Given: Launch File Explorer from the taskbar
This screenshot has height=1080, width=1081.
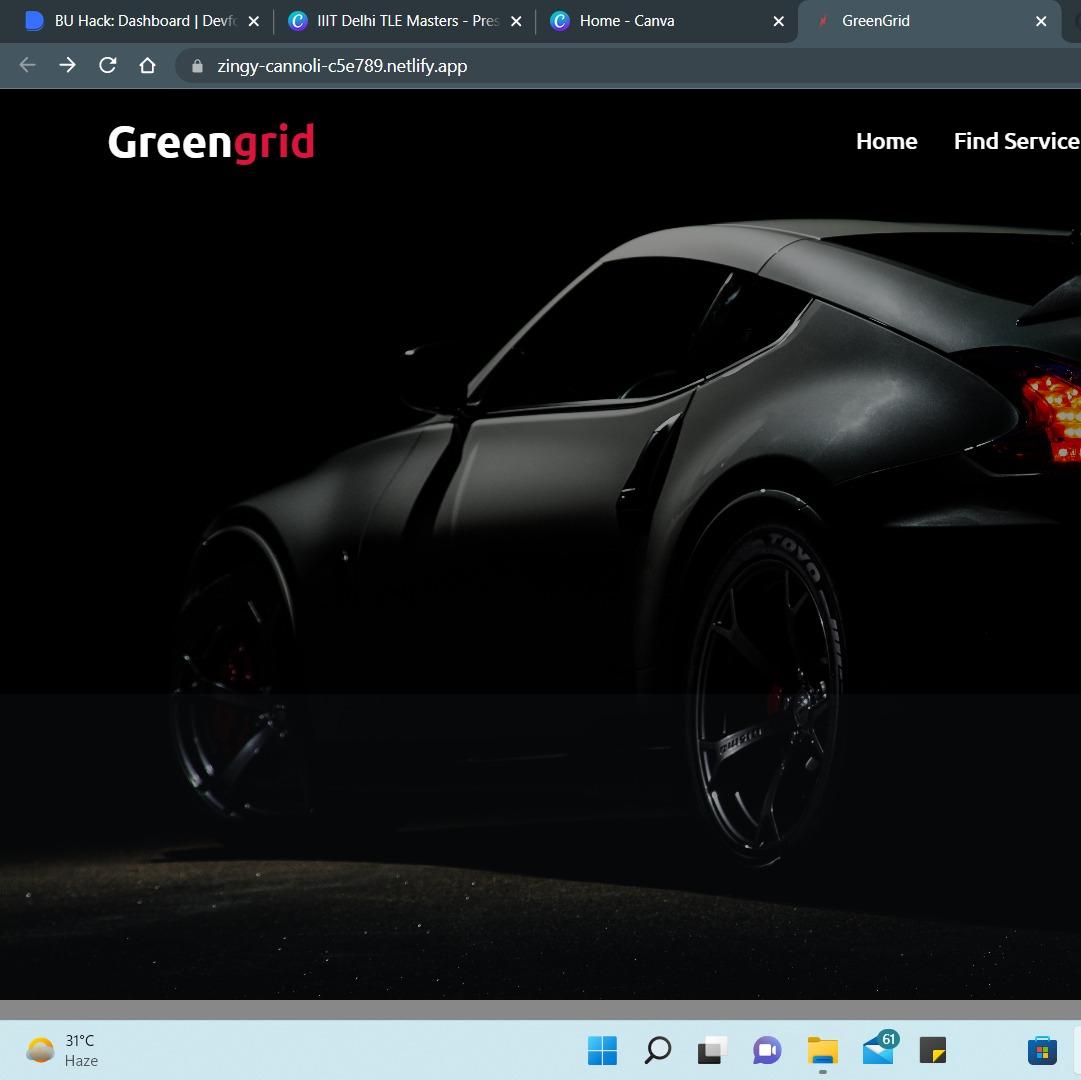Looking at the screenshot, I should [x=822, y=1050].
